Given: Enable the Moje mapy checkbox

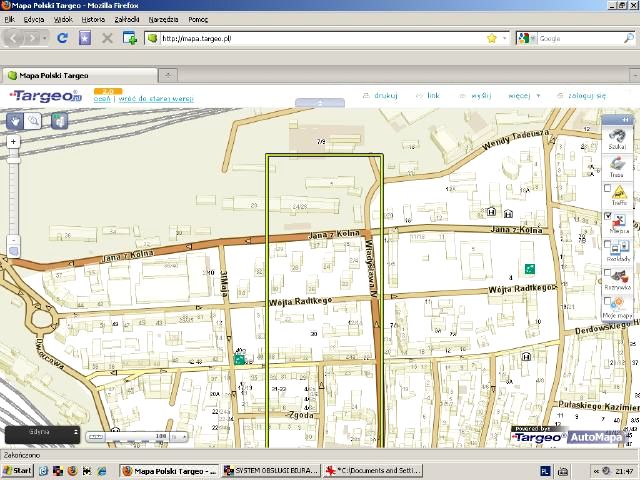Looking at the screenshot, I should click(607, 301).
